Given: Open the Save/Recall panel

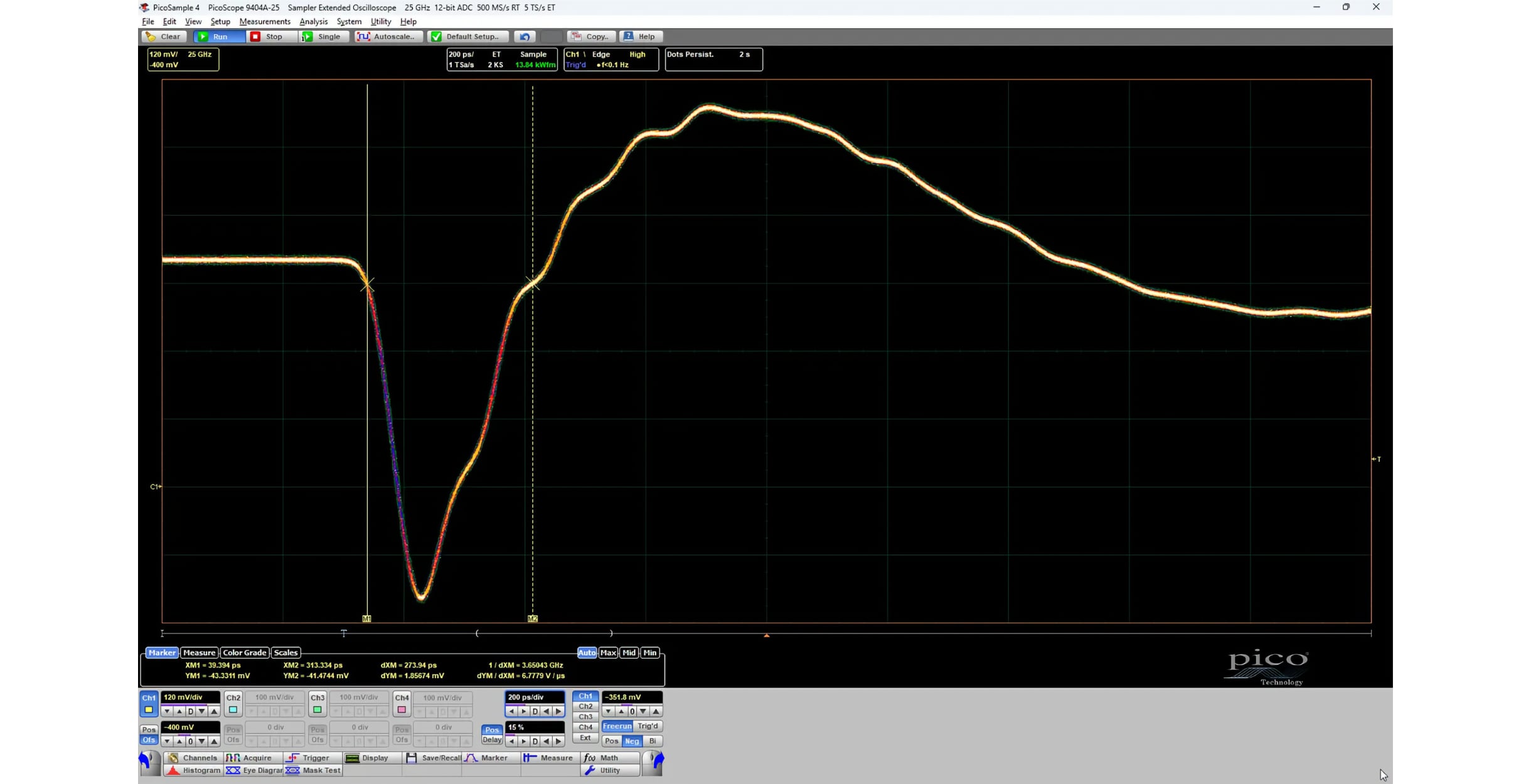Looking at the screenshot, I should [x=431, y=758].
